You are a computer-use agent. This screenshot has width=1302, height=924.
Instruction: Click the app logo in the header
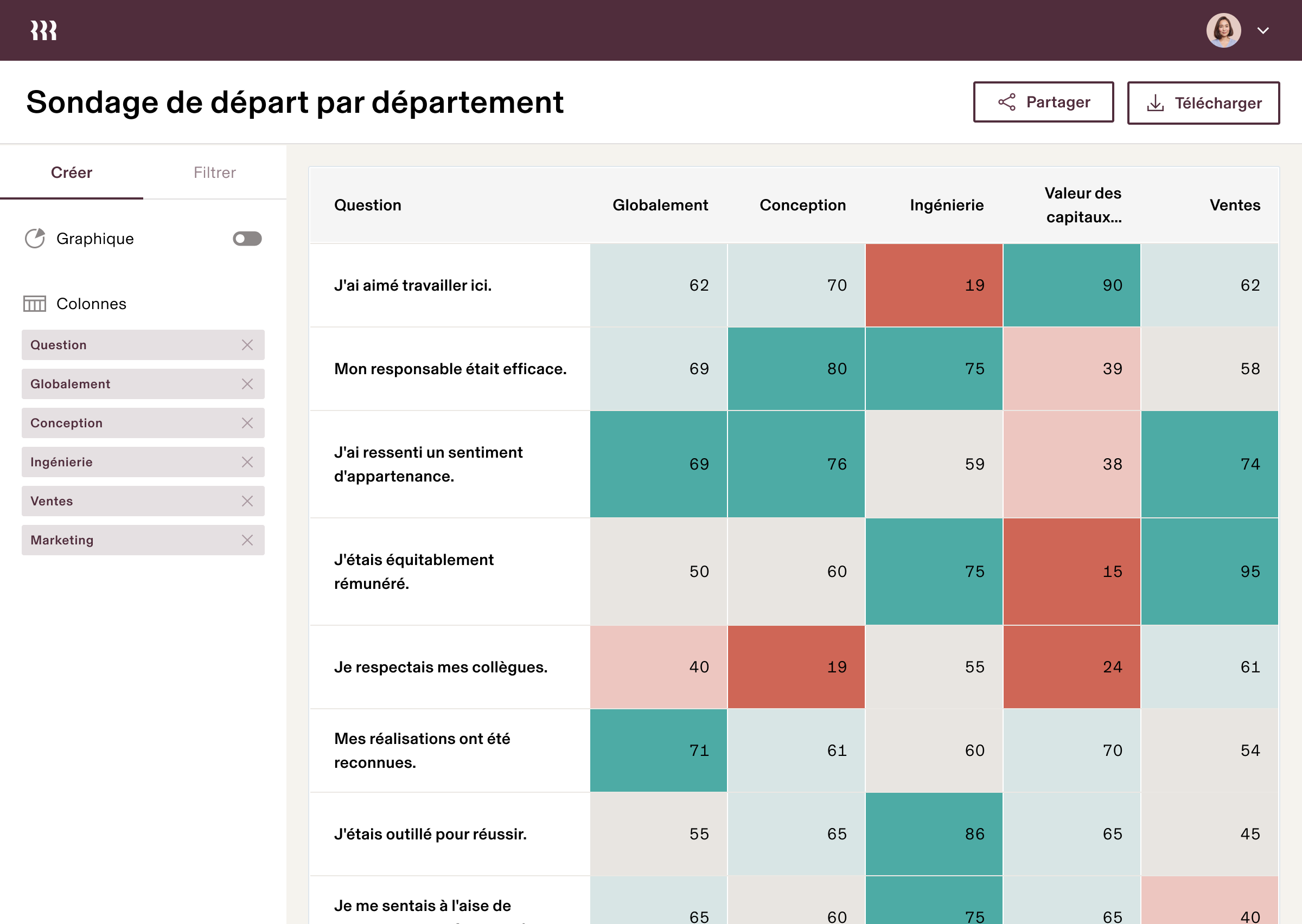(43, 30)
